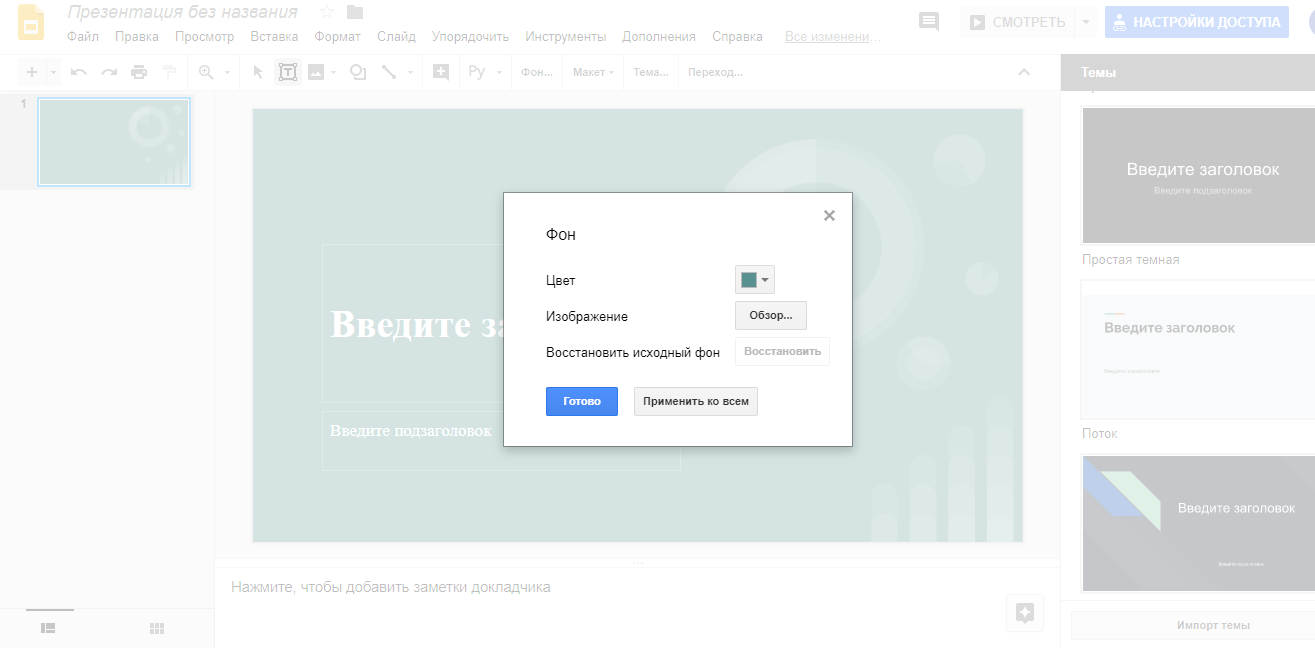Click the Zoom tool icon

point(206,71)
